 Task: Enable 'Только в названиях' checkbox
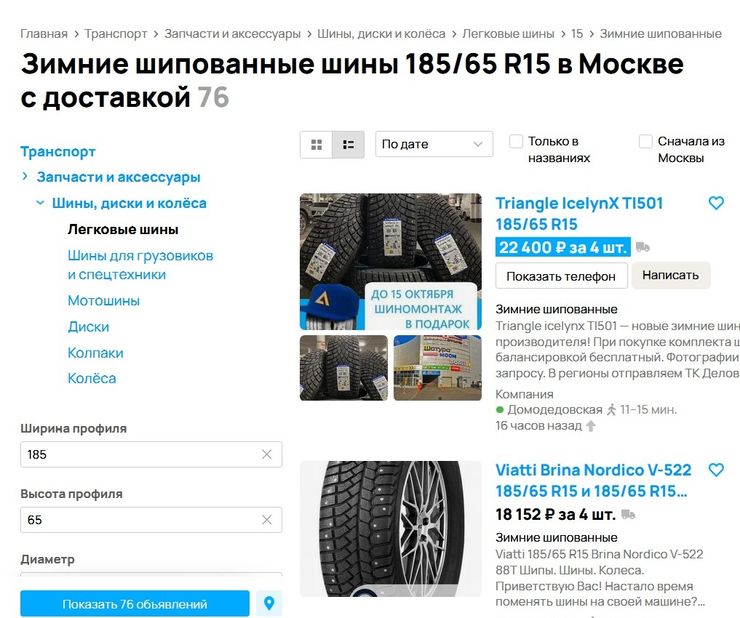(x=516, y=141)
